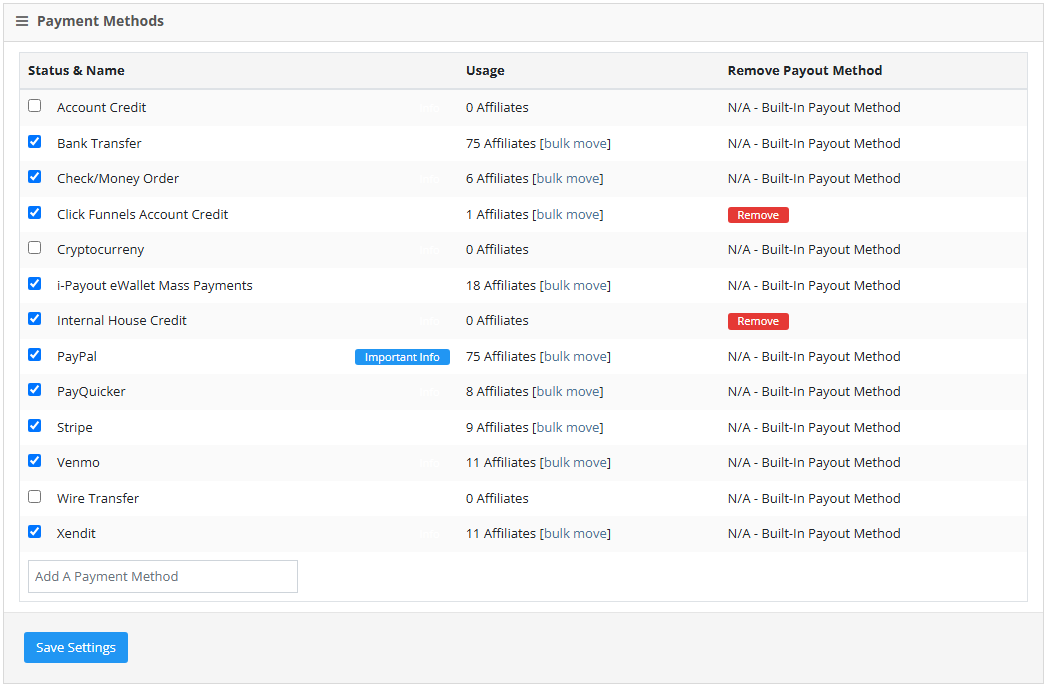Focus the Add A Payment Method field

[163, 576]
